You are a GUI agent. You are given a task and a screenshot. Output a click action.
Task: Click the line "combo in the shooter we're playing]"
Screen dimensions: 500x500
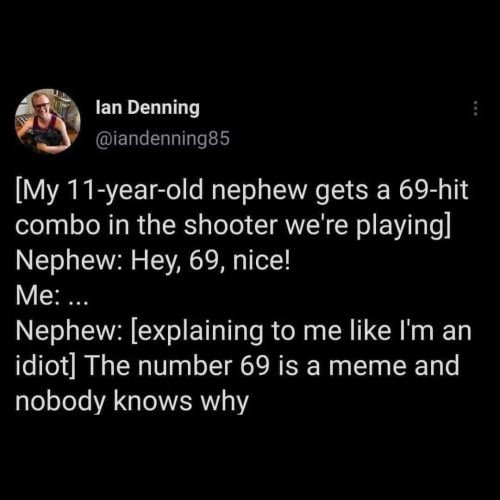233,226
